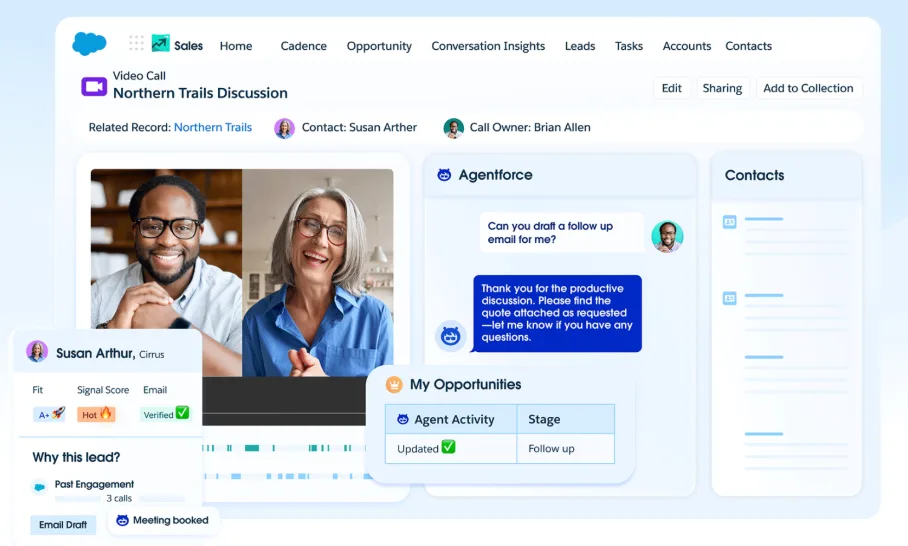Click the Stage column header
The width and height of the screenshot is (908, 546).
(565, 419)
